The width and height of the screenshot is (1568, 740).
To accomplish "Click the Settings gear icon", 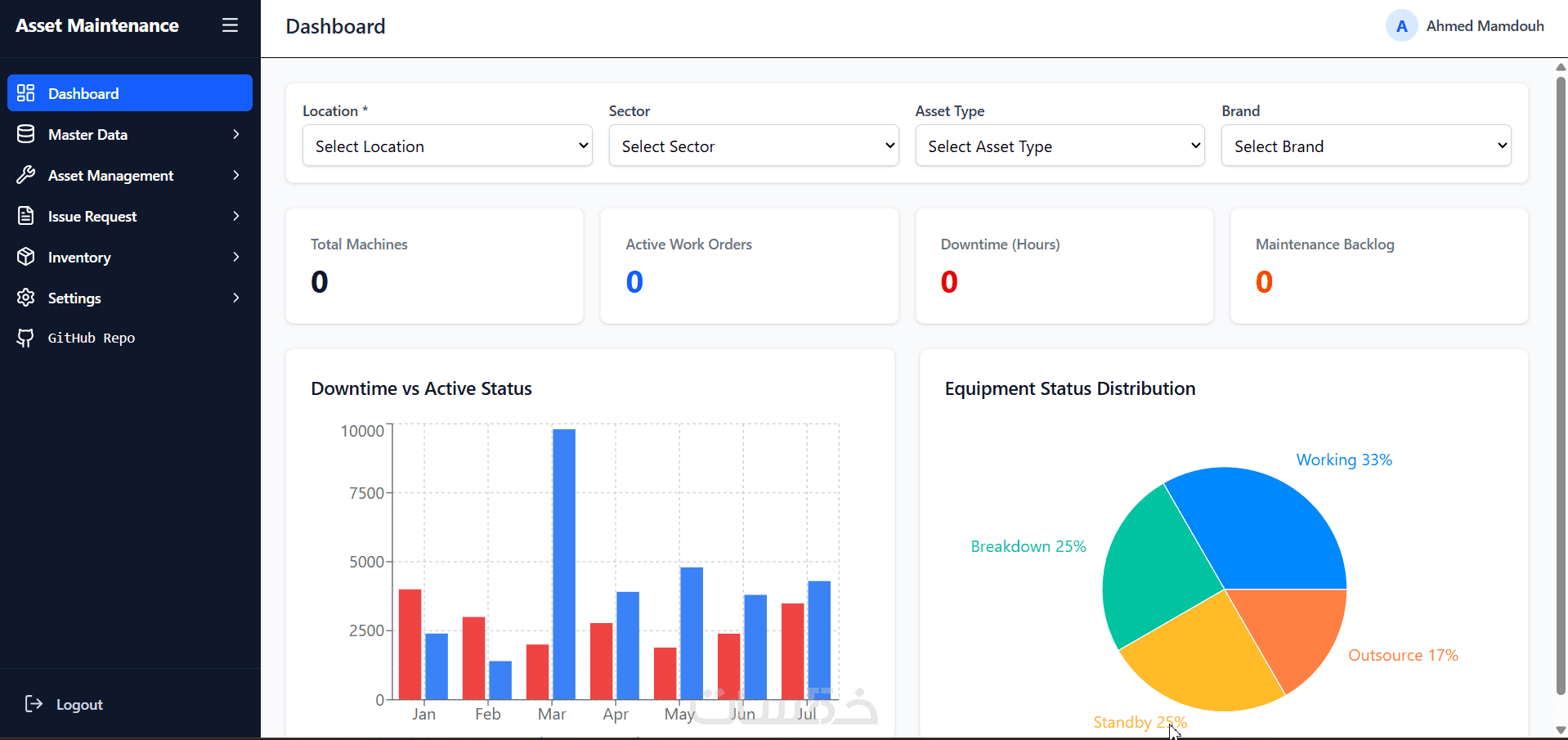I will click(x=26, y=298).
